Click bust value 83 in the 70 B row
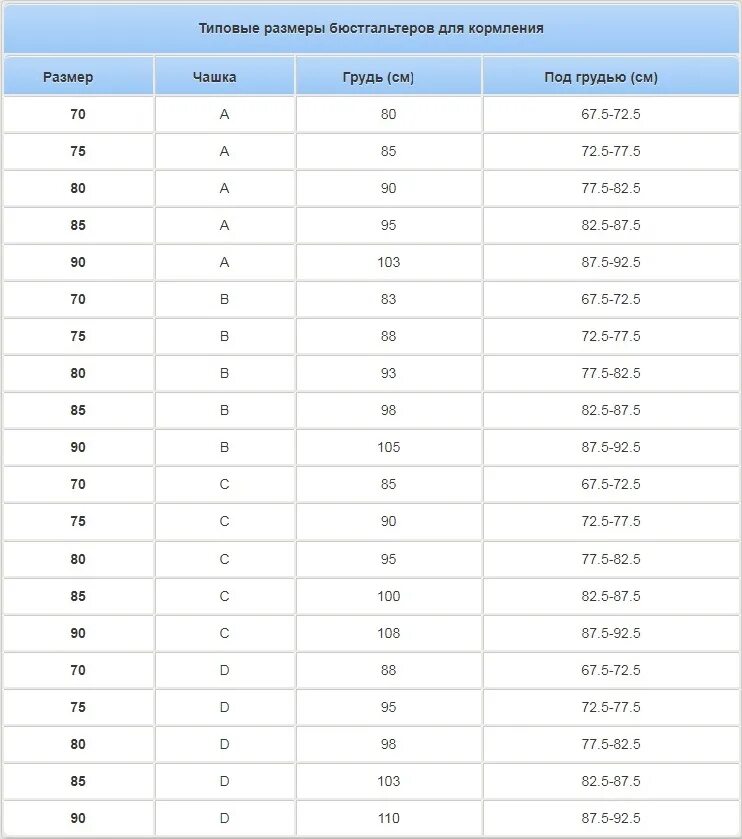Viewport: 742px width, 839px height. click(388, 299)
